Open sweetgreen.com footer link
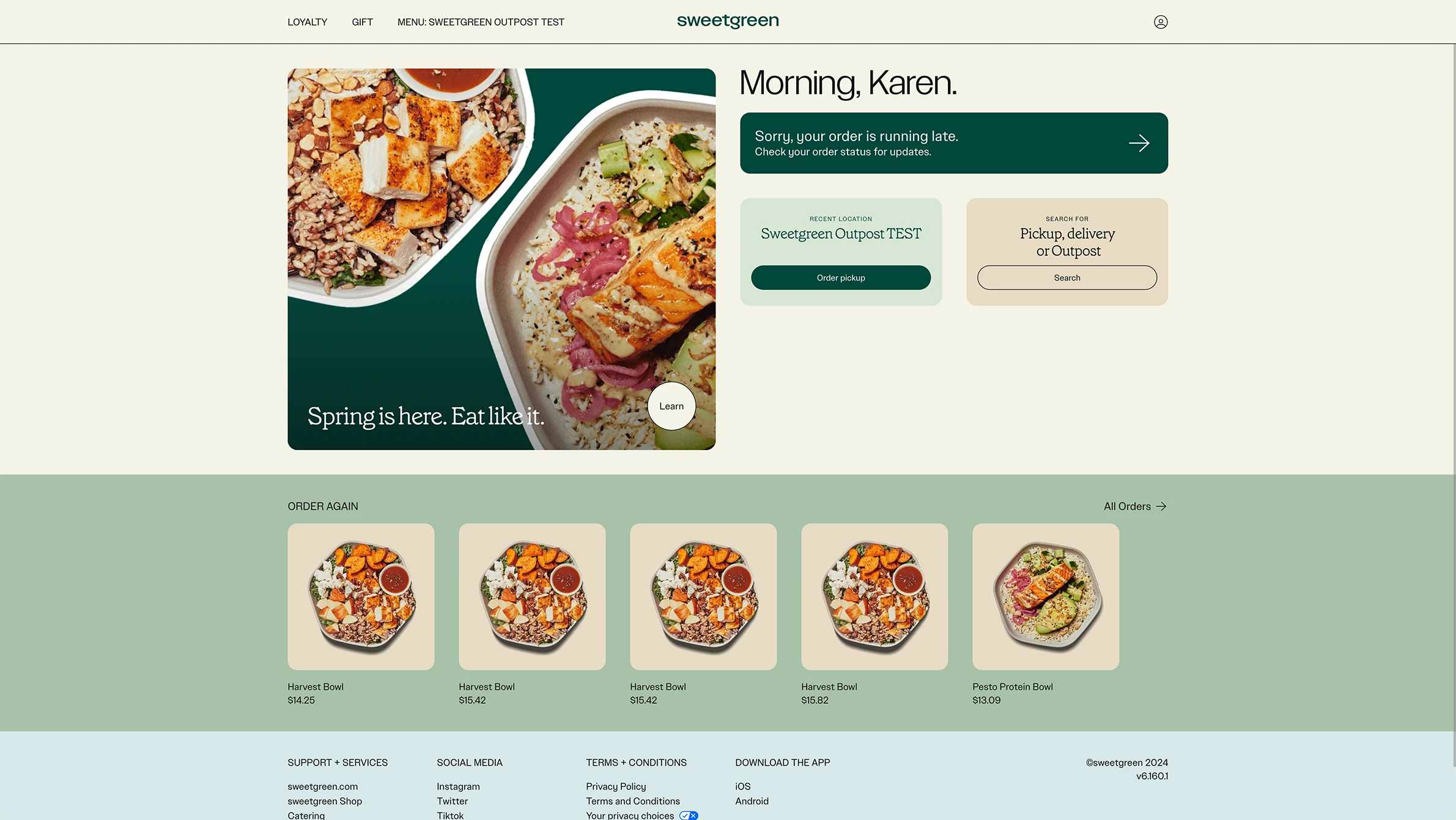The image size is (1456, 820). [x=322, y=786]
